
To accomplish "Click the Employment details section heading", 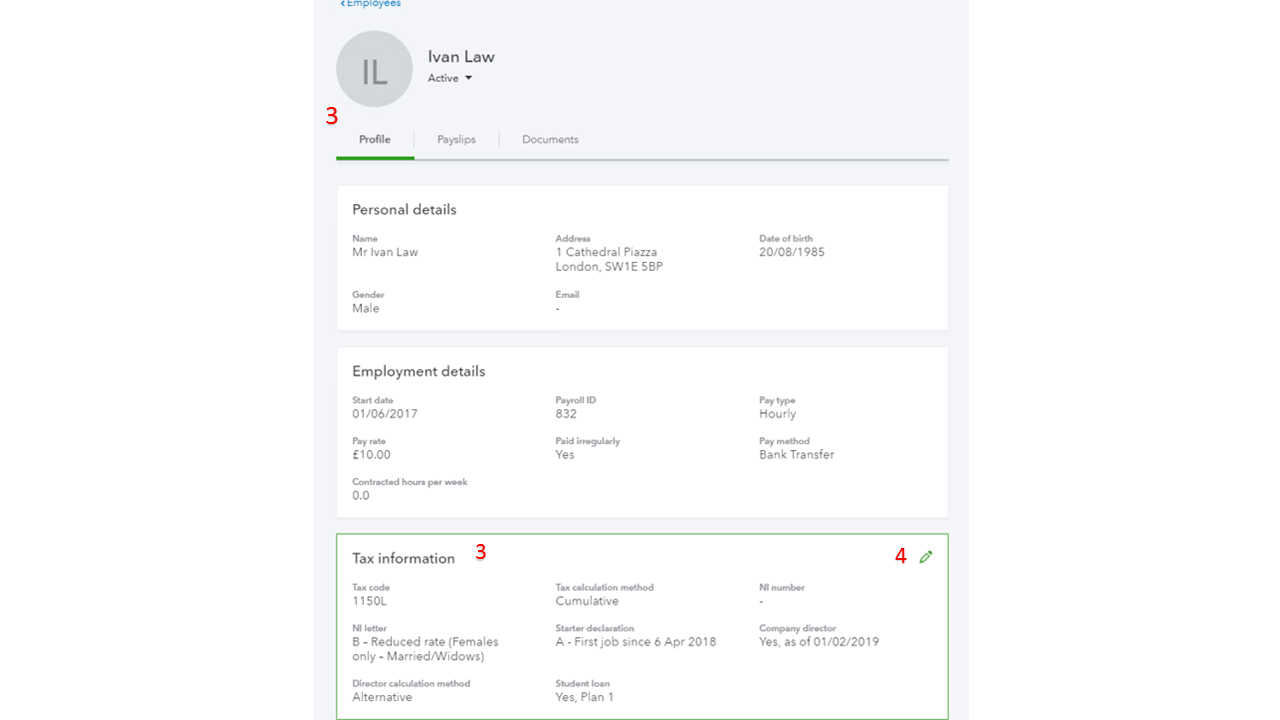I will click(418, 370).
